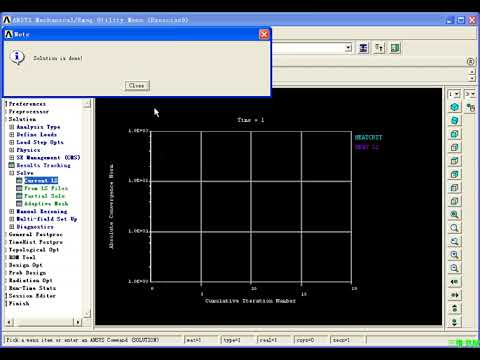Image resolution: width=480 pixels, height=360 pixels.
Task: Expand the Define Loads node
Action: [x=12, y=135]
